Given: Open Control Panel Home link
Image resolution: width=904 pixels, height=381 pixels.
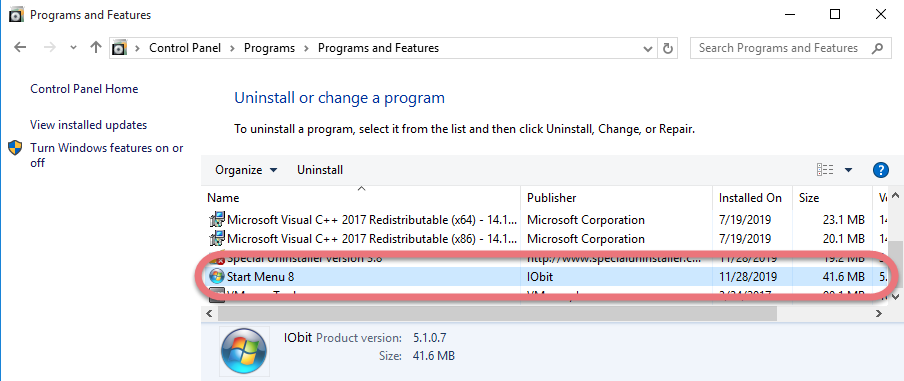Looking at the screenshot, I should (x=84, y=89).
